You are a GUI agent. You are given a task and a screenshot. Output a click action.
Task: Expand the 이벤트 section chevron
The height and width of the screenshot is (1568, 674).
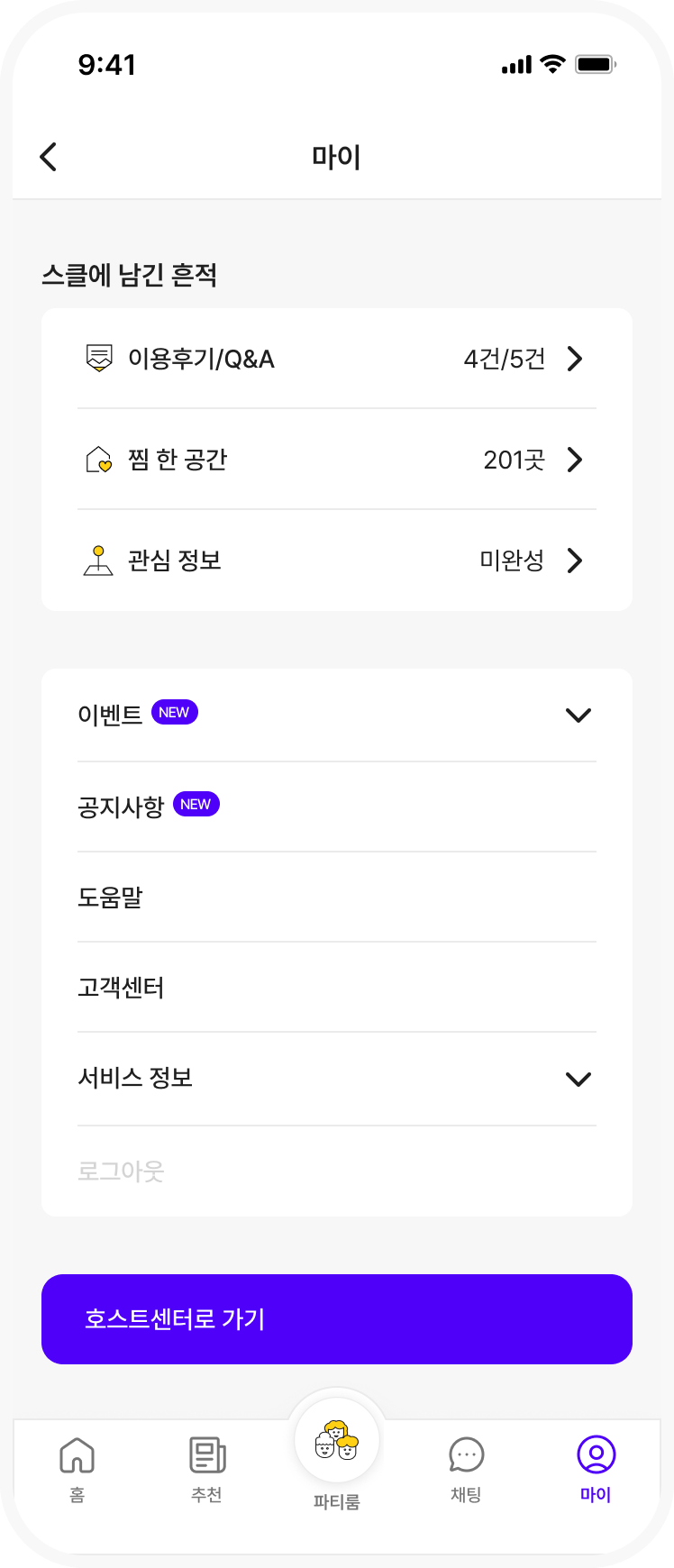[578, 716]
